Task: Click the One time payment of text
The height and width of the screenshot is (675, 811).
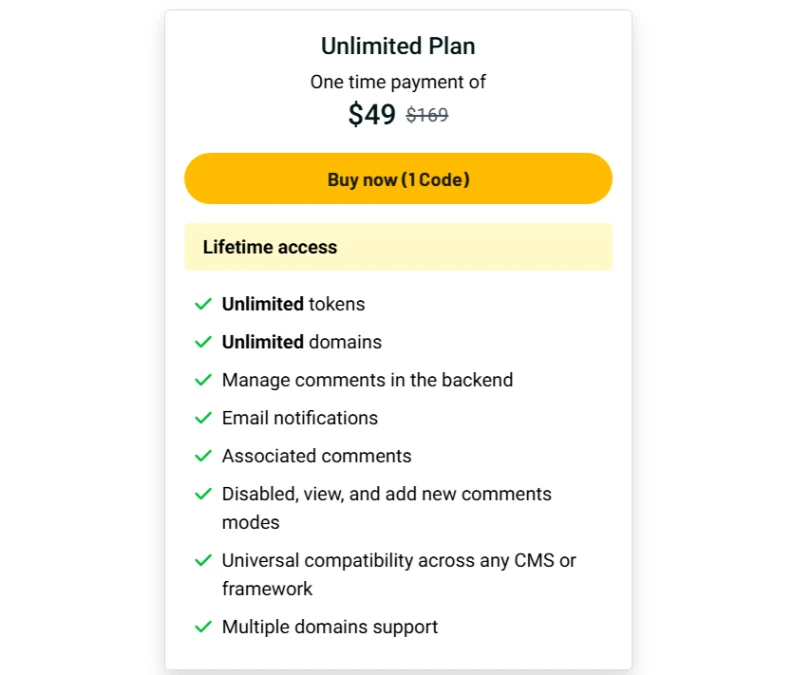Action: pyautogui.click(x=398, y=82)
